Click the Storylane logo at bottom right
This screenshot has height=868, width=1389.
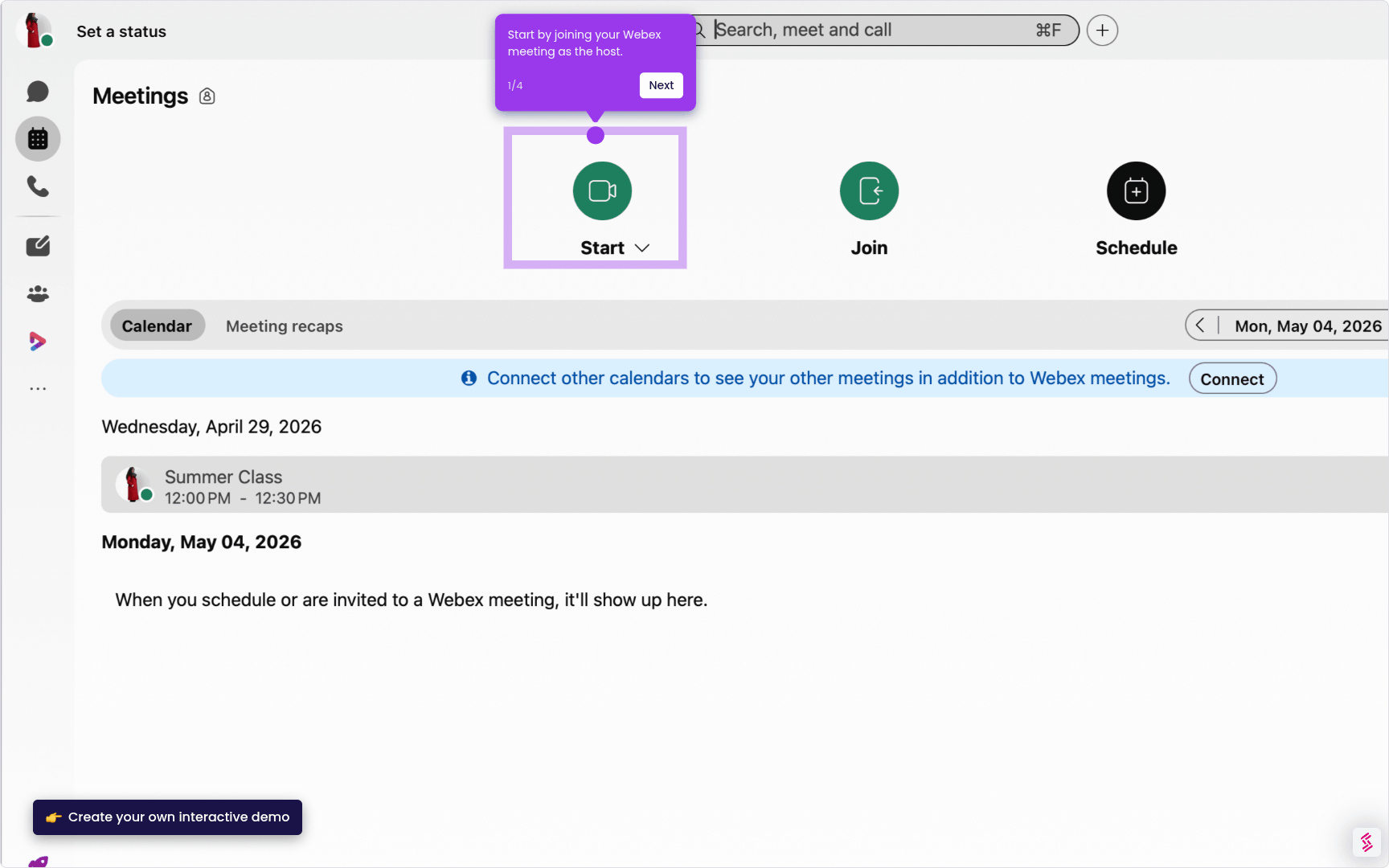(x=1366, y=842)
